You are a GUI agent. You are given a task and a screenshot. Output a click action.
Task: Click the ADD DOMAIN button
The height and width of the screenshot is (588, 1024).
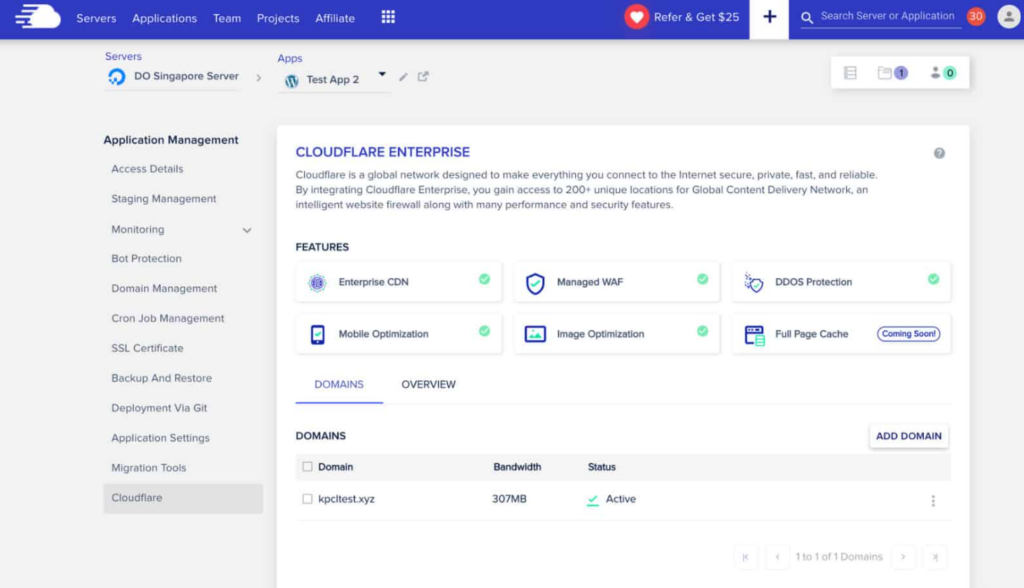pos(908,436)
